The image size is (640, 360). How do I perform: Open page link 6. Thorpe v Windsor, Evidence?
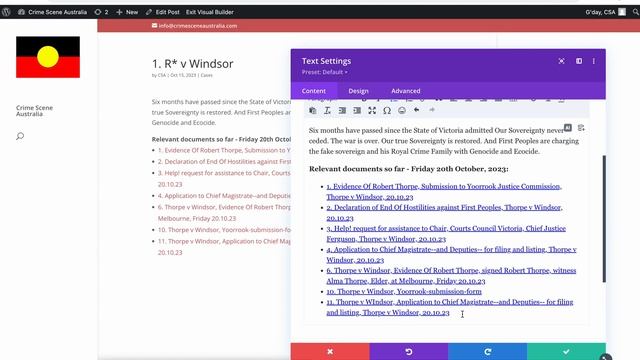(x=224, y=213)
